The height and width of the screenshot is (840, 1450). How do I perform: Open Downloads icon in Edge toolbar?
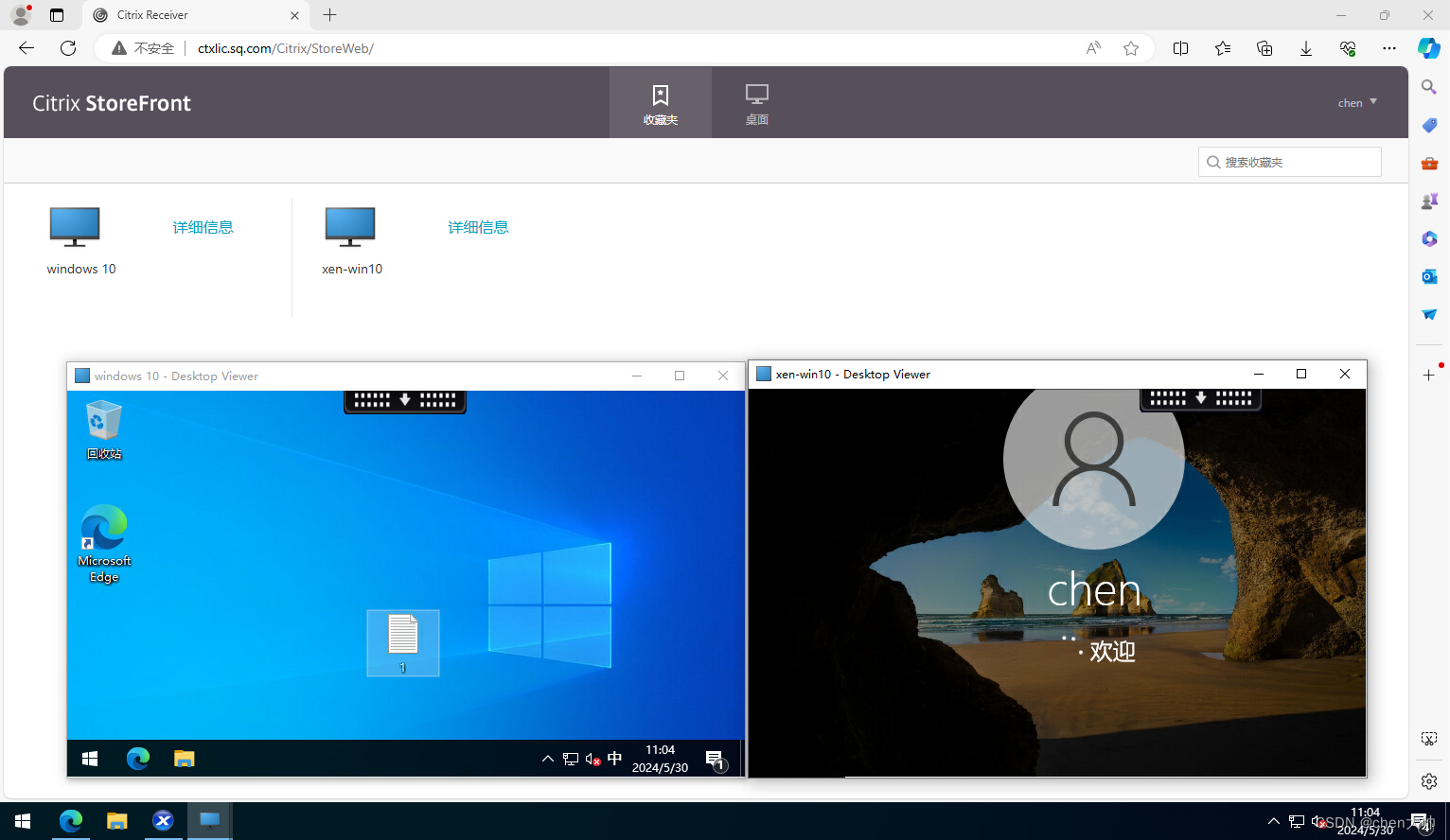pyautogui.click(x=1306, y=48)
